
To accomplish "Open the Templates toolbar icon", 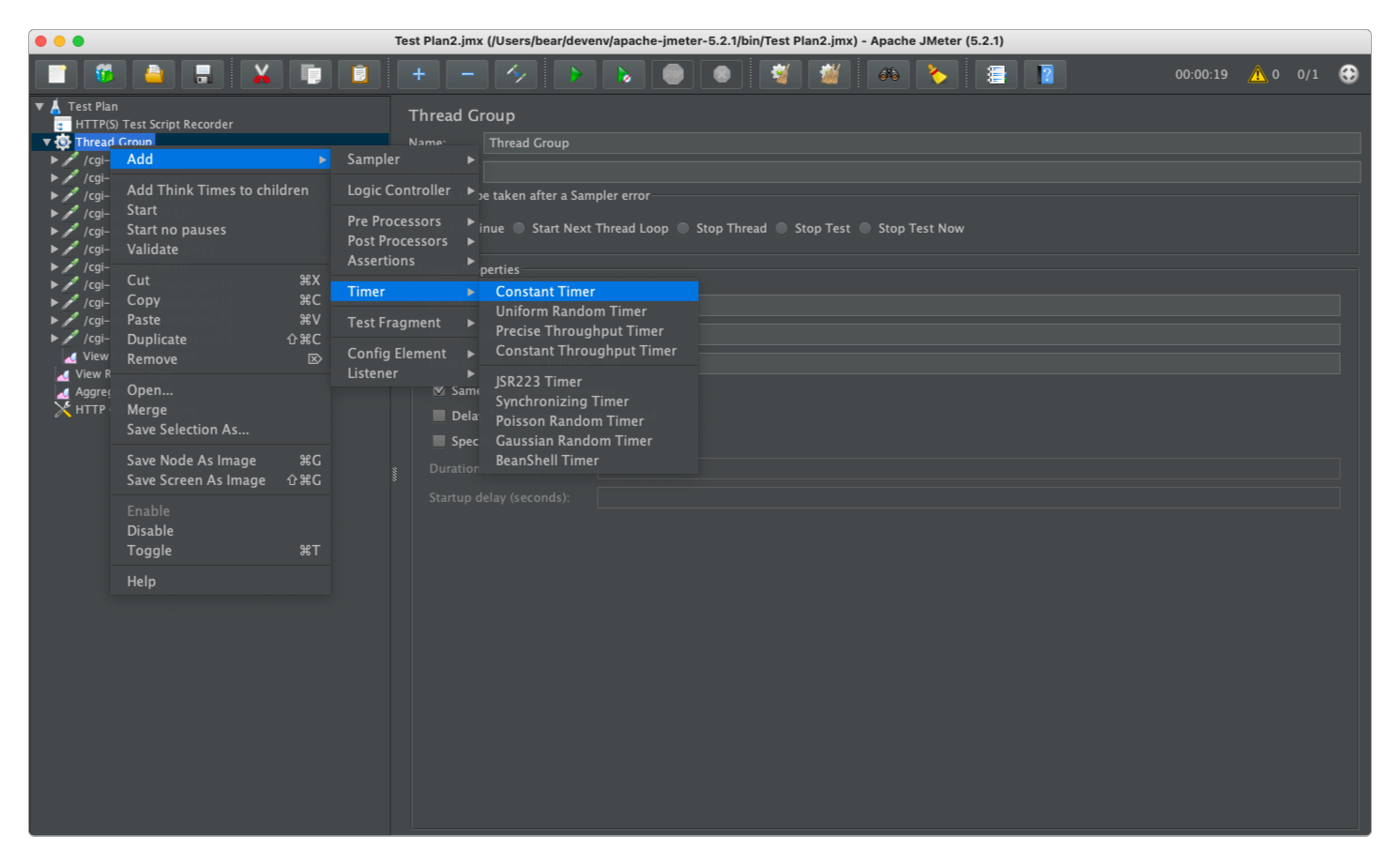I will pos(105,74).
